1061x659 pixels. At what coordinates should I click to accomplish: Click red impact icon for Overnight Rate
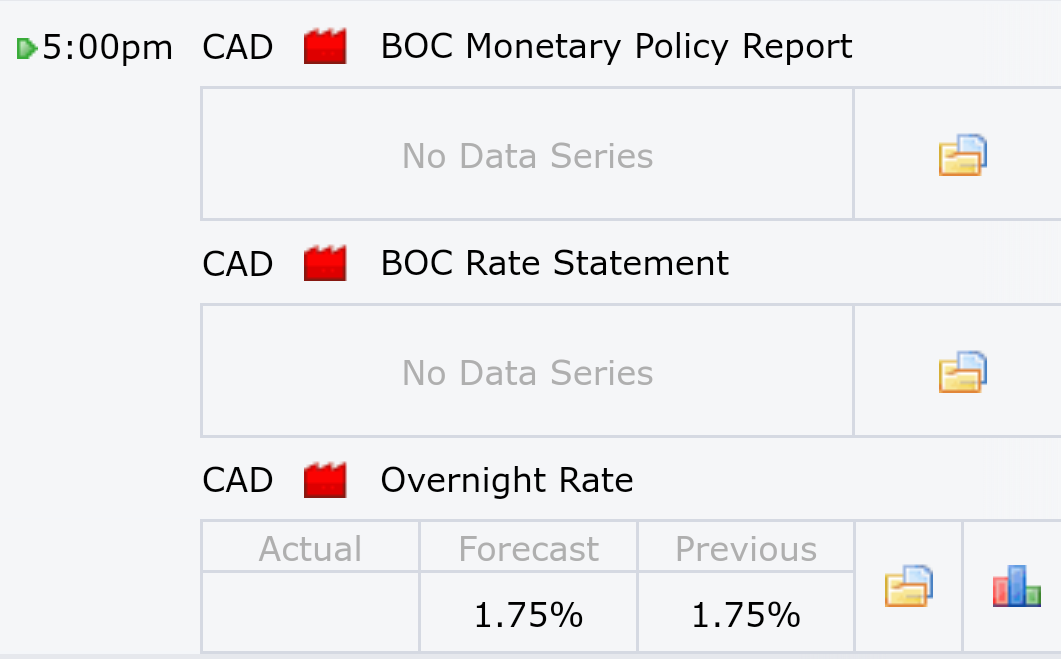(x=325, y=480)
